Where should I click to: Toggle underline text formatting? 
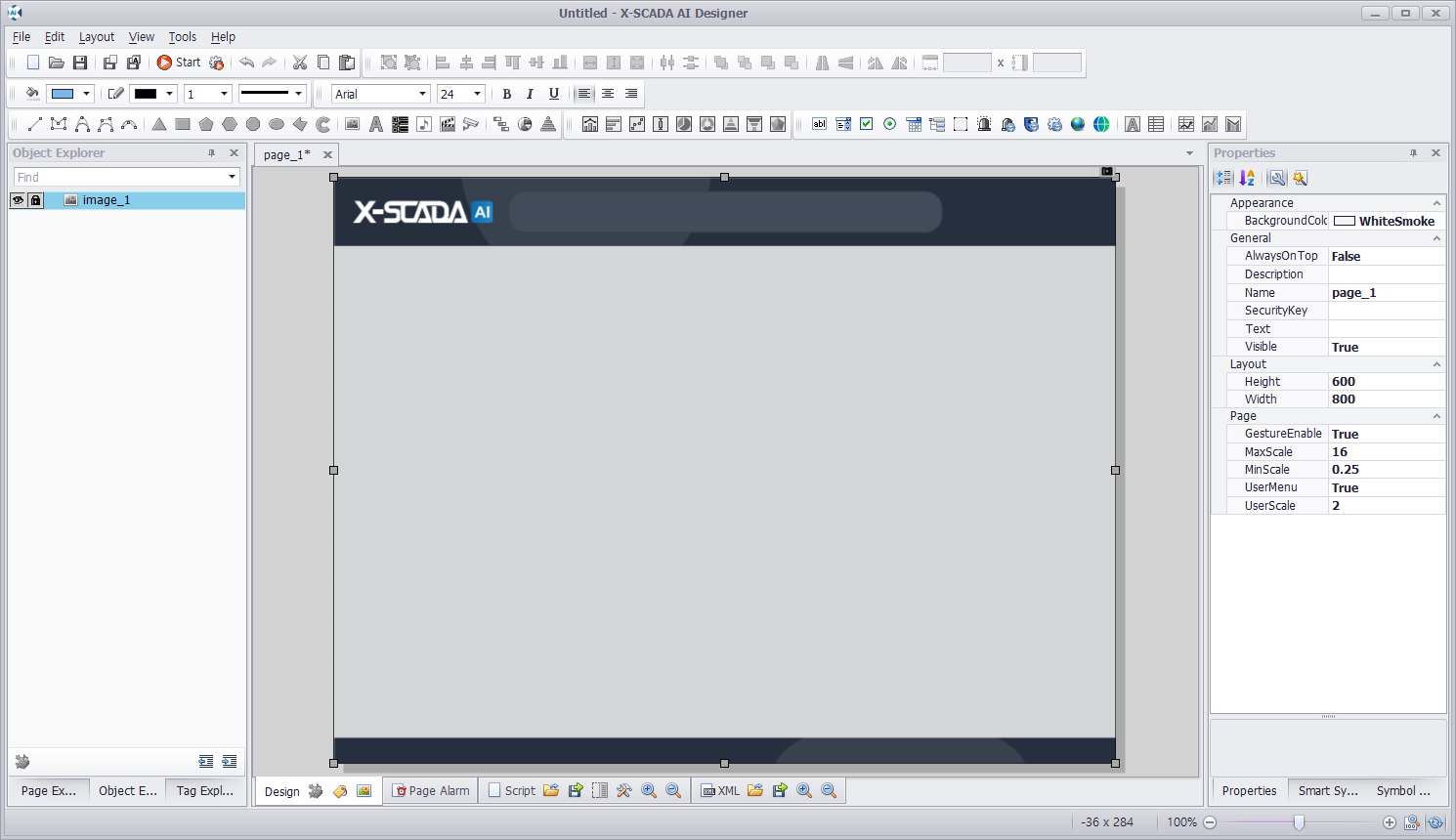click(x=554, y=94)
